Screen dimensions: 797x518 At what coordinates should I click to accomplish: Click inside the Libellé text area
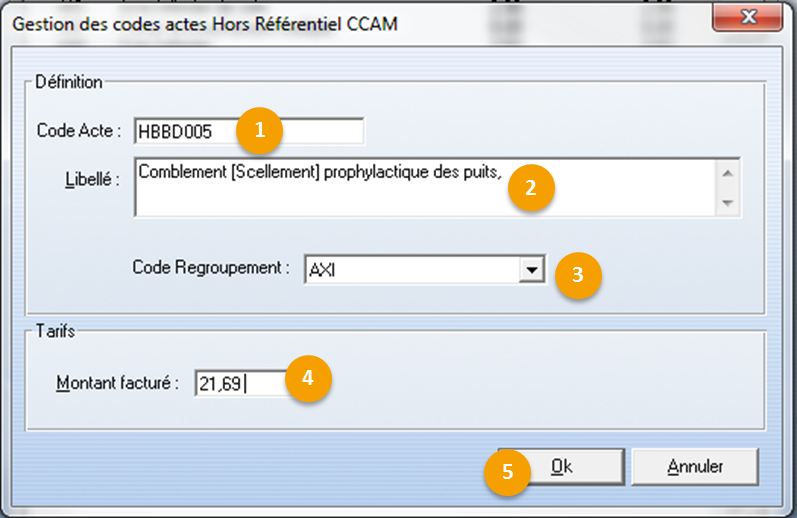tap(425, 187)
